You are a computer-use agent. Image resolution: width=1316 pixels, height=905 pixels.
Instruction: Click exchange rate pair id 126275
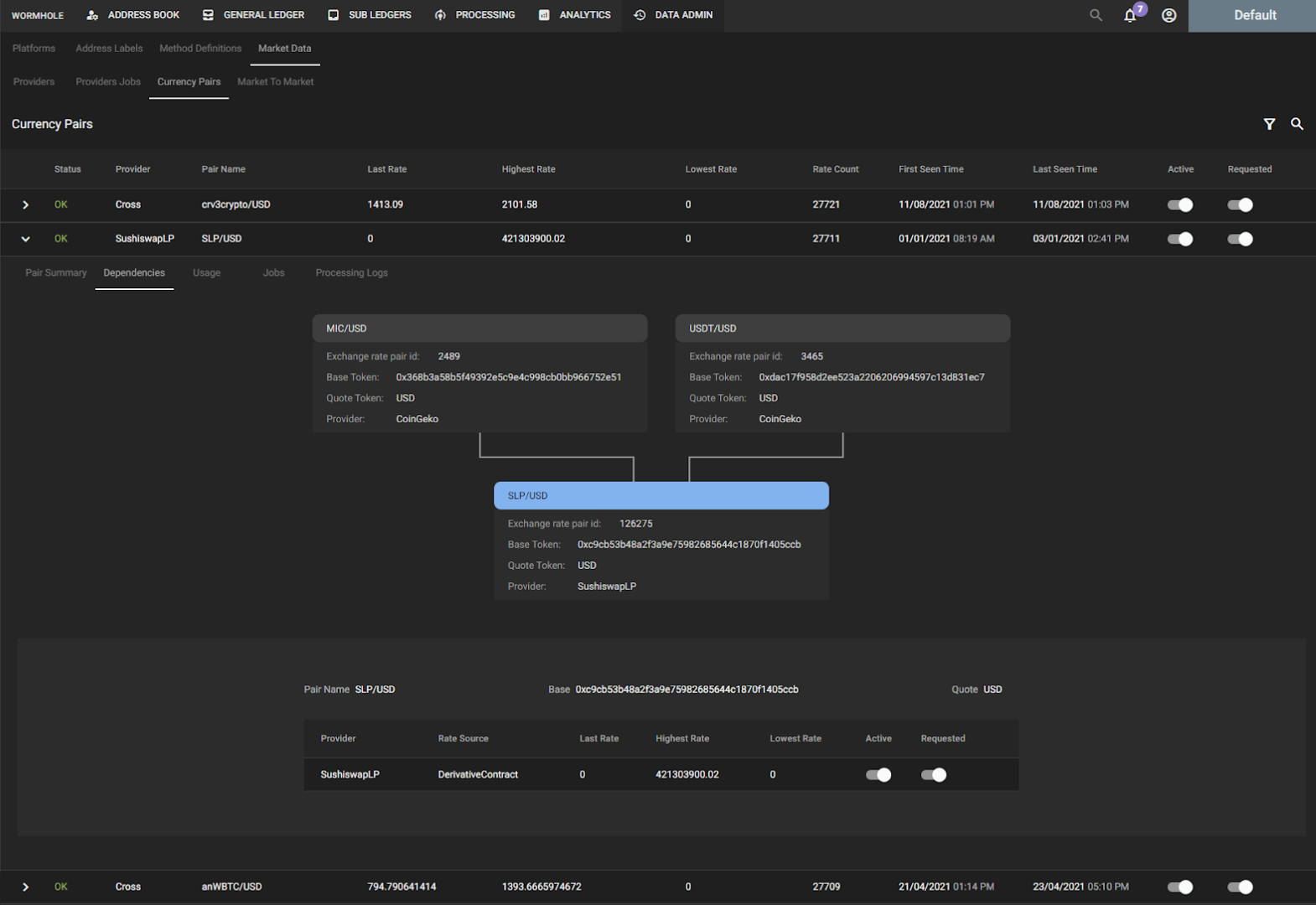click(x=636, y=524)
